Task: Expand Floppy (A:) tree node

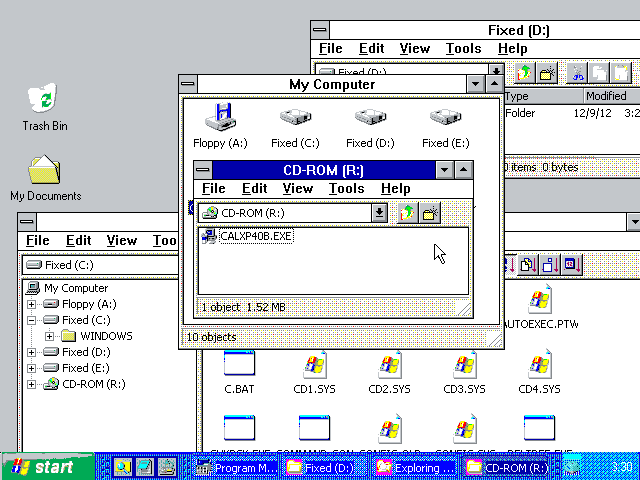Action: click(x=31, y=304)
